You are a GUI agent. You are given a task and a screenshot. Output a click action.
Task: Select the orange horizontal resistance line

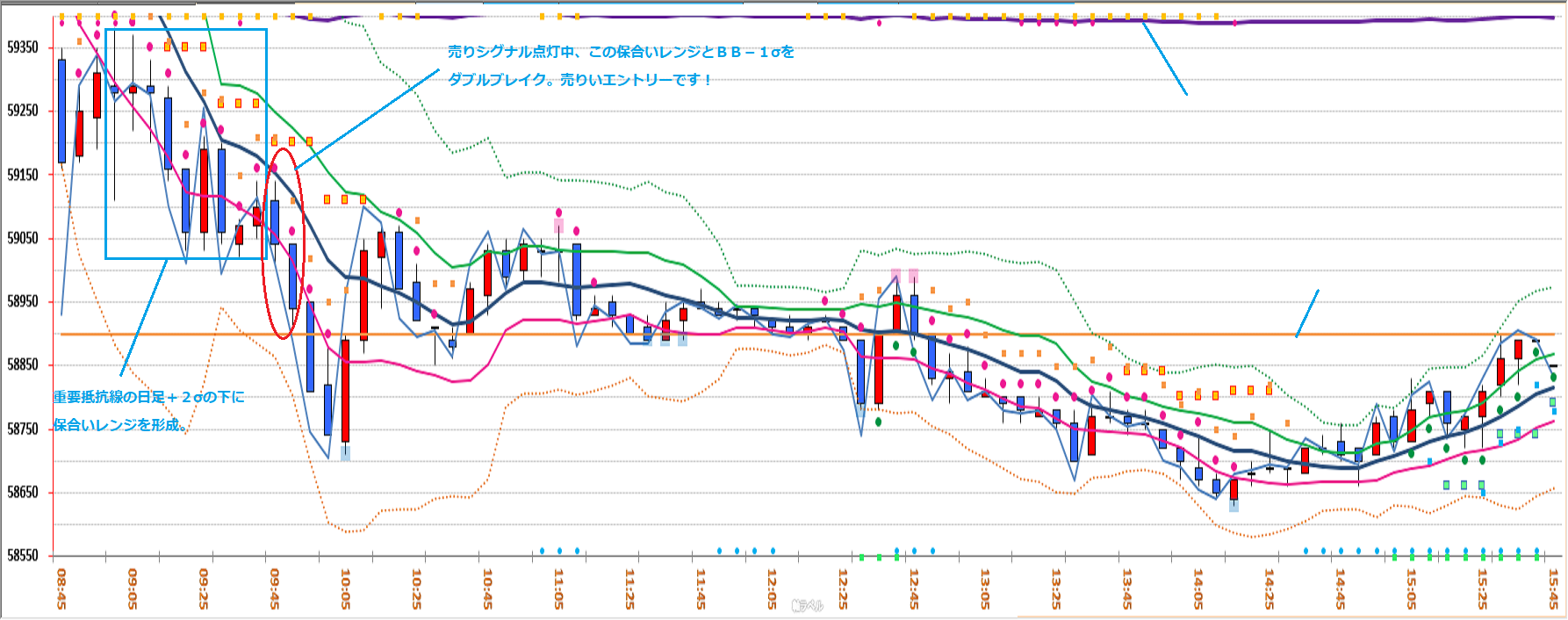click(x=790, y=335)
